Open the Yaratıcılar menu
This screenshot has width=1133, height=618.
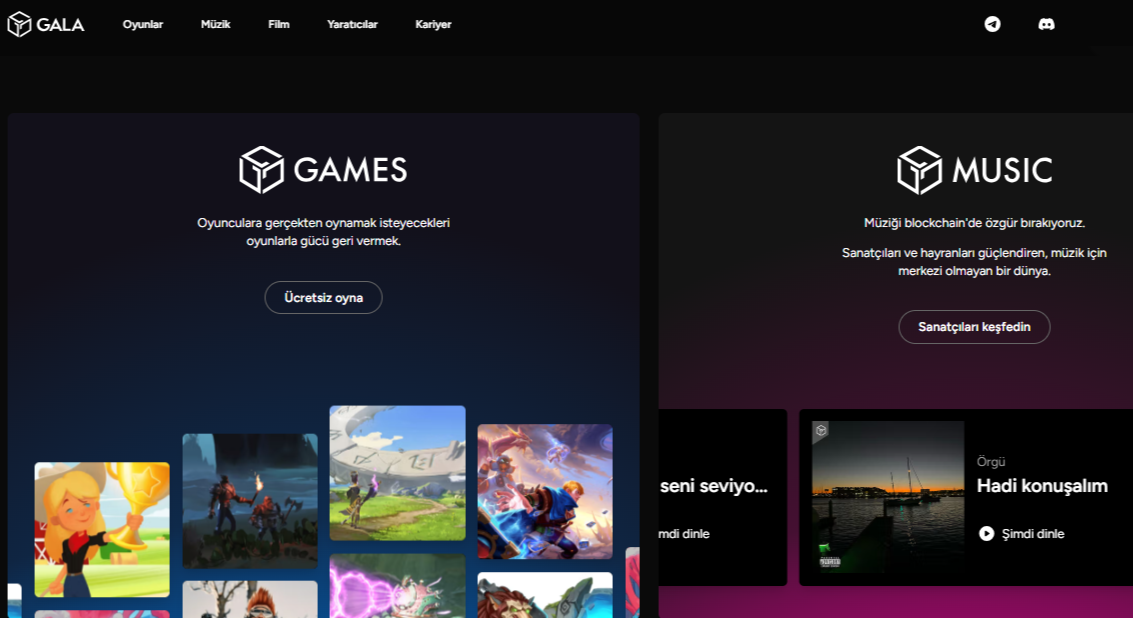pos(353,25)
